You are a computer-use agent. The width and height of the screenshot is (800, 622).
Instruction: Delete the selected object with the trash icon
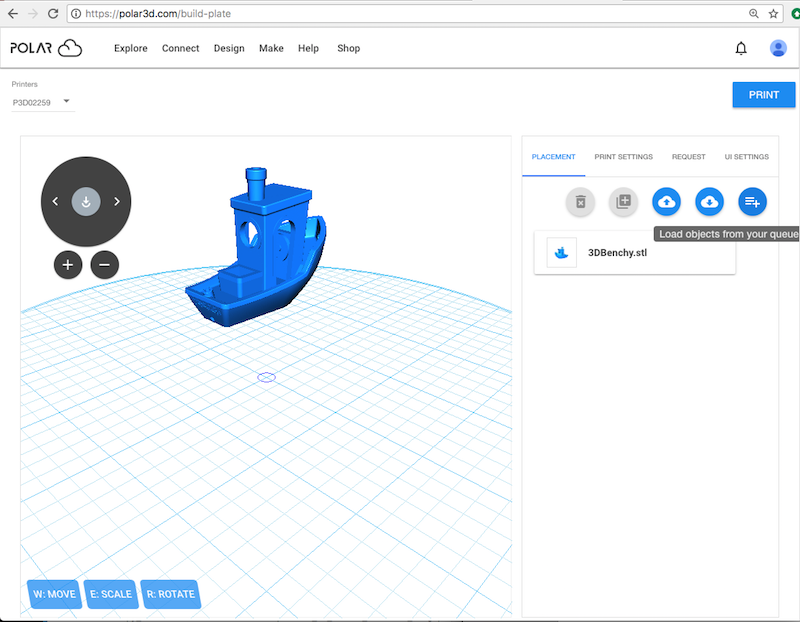580,202
